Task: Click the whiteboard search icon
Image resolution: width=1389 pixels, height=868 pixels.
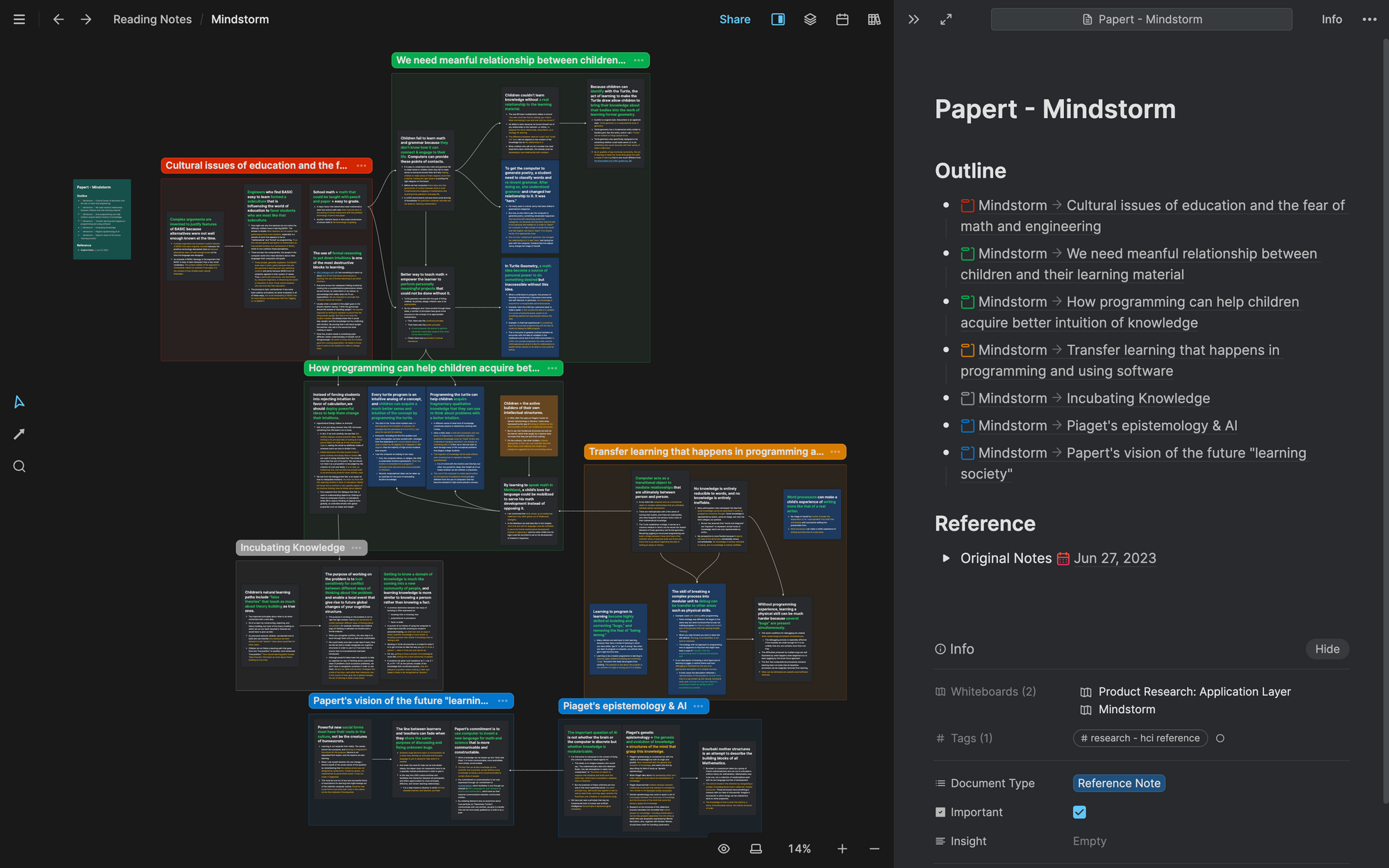Action: (x=19, y=466)
